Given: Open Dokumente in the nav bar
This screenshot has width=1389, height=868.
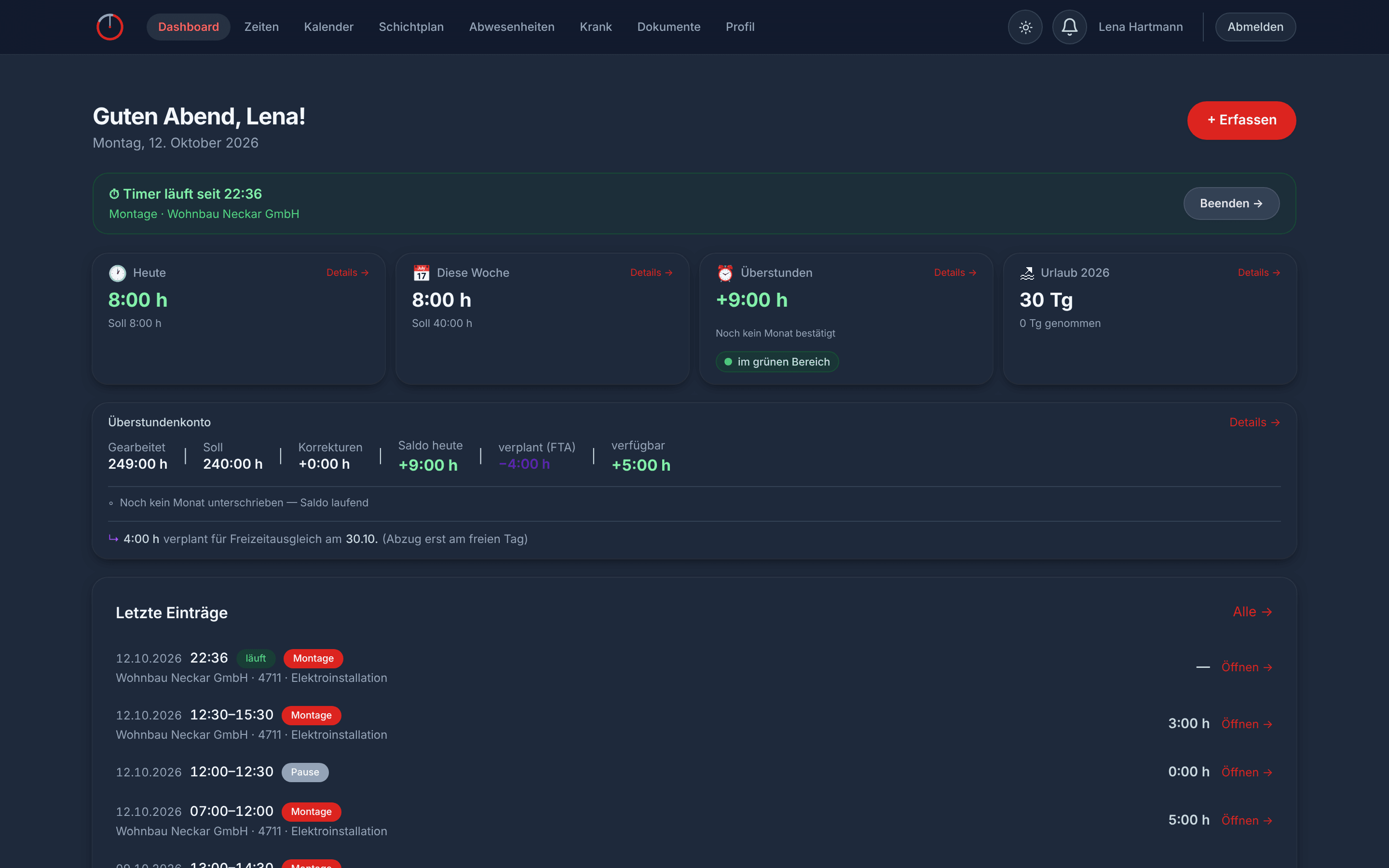Looking at the screenshot, I should (668, 27).
